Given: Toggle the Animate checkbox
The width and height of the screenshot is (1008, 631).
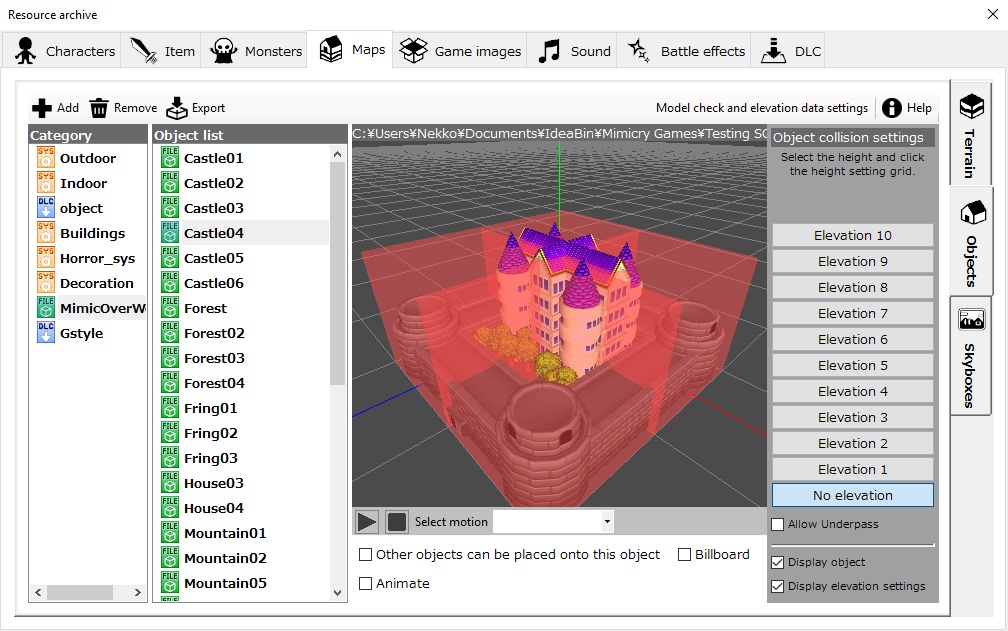Looking at the screenshot, I should pos(365,583).
